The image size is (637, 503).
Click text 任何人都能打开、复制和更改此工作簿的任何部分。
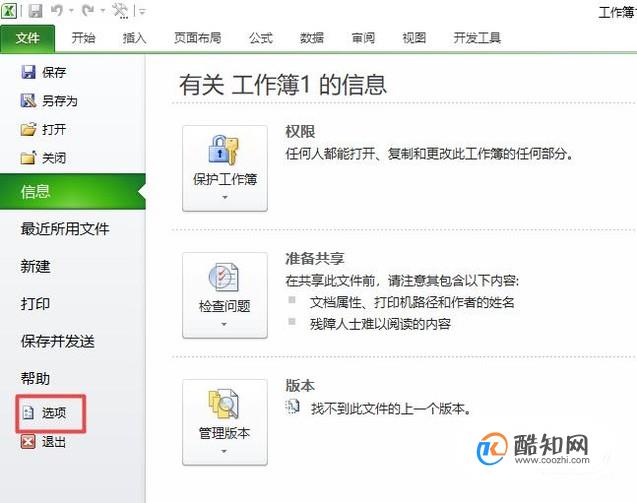point(430,154)
